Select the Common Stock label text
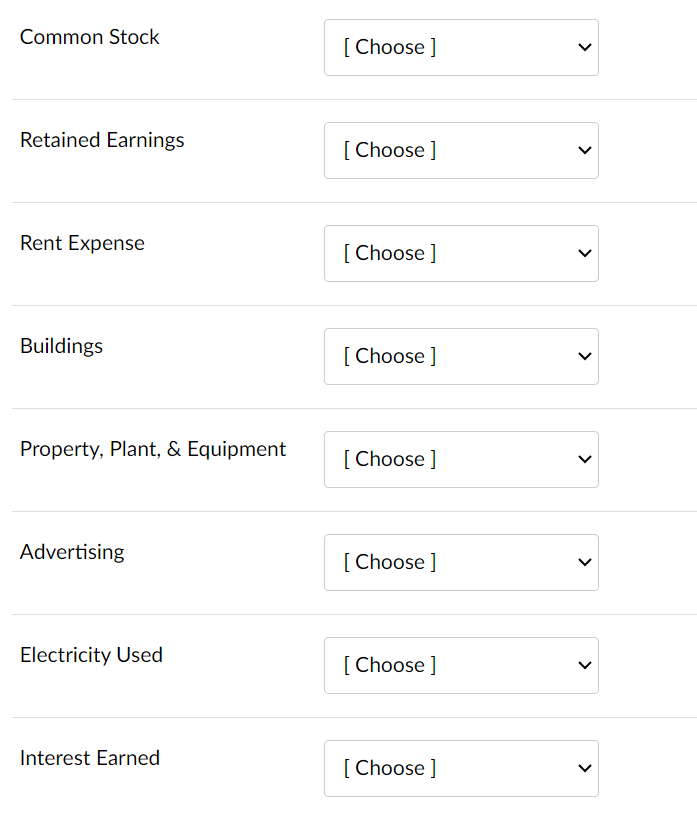This screenshot has width=697, height=836. pyautogui.click(x=89, y=37)
